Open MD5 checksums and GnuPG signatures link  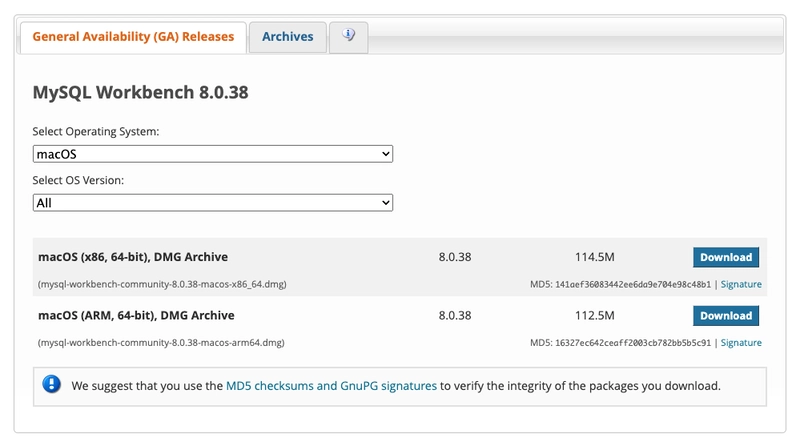point(331,386)
